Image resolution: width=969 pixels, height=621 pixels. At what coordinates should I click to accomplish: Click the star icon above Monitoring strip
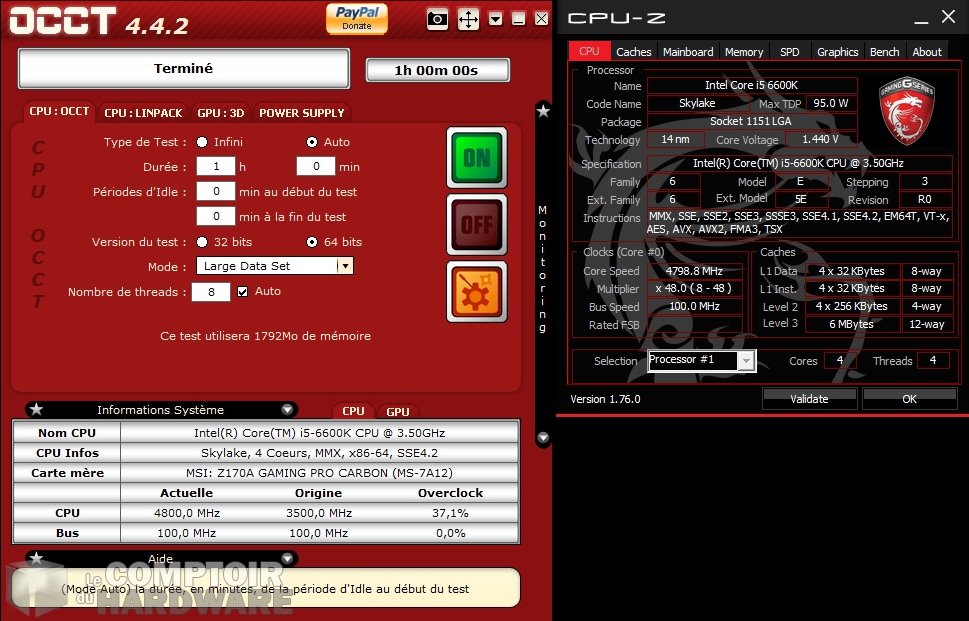click(x=543, y=111)
